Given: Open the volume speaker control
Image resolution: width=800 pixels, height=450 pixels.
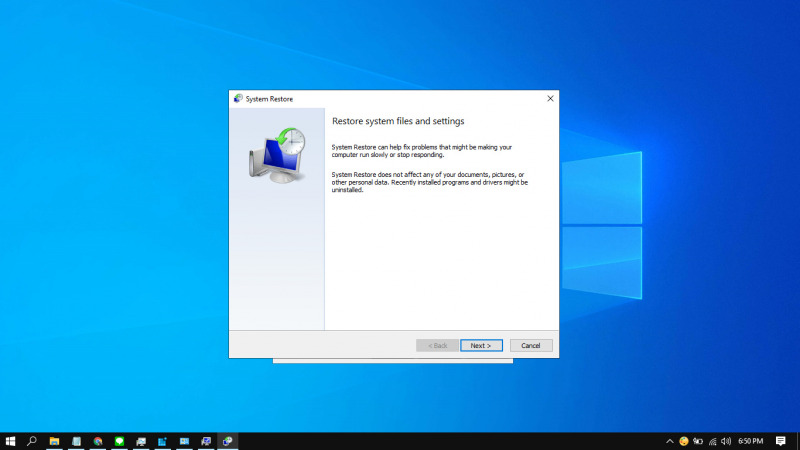Looking at the screenshot, I should pyautogui.click(x=726, y=441).
